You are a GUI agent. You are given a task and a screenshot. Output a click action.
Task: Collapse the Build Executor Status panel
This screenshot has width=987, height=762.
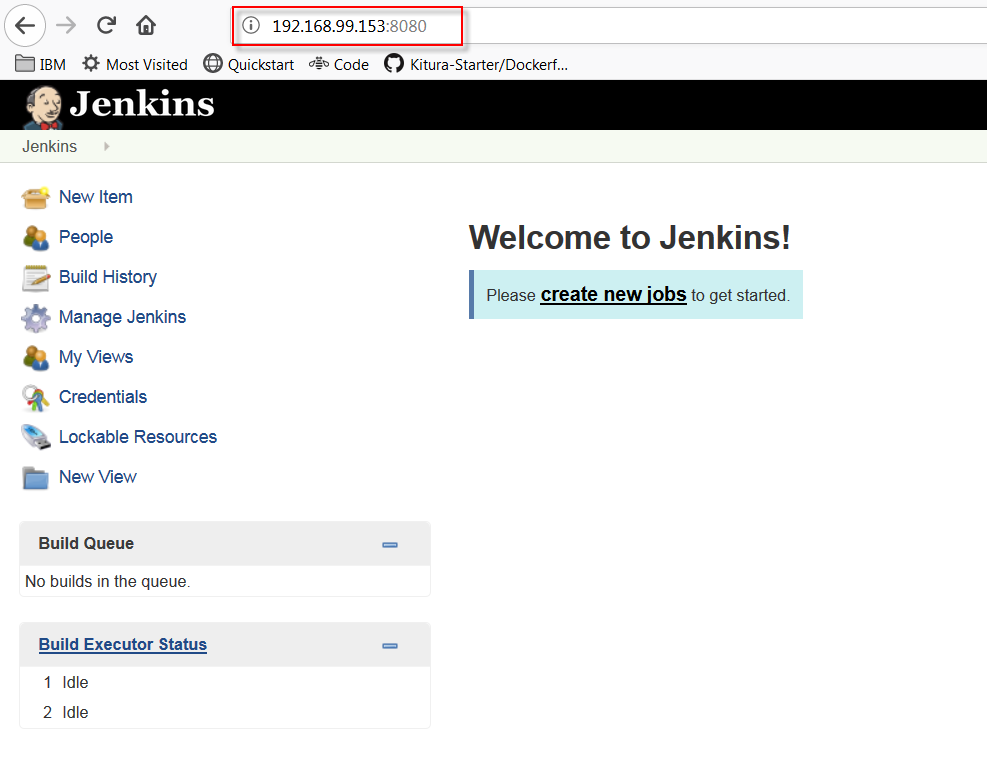pos(390,646)
